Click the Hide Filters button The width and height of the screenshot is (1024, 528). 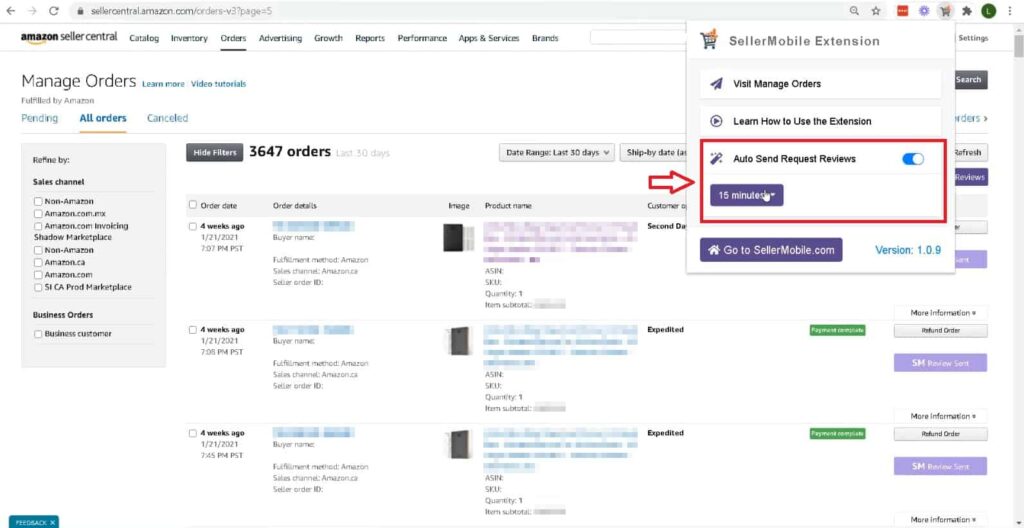pyautogui.click(x=215, y=152)
